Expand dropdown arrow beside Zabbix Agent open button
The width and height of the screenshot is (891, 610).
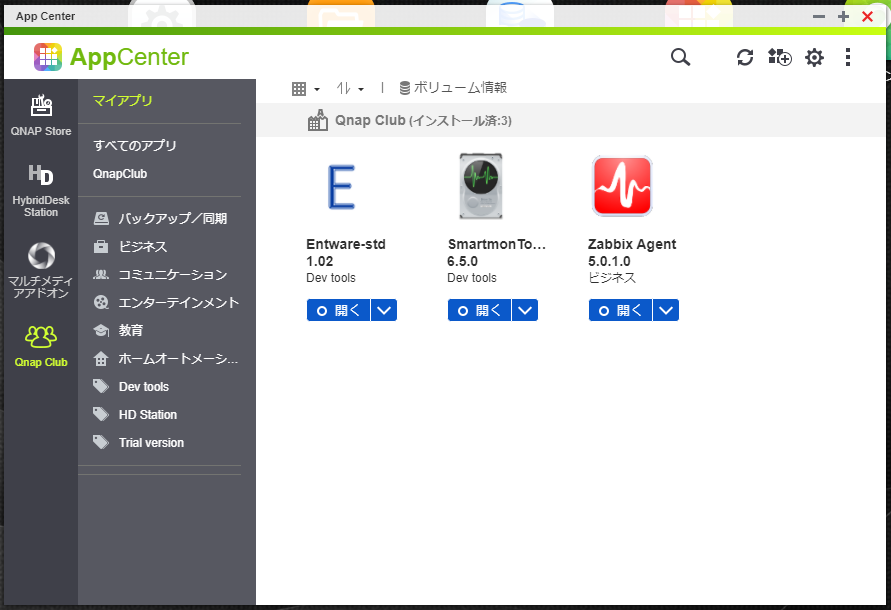point(666,311)
